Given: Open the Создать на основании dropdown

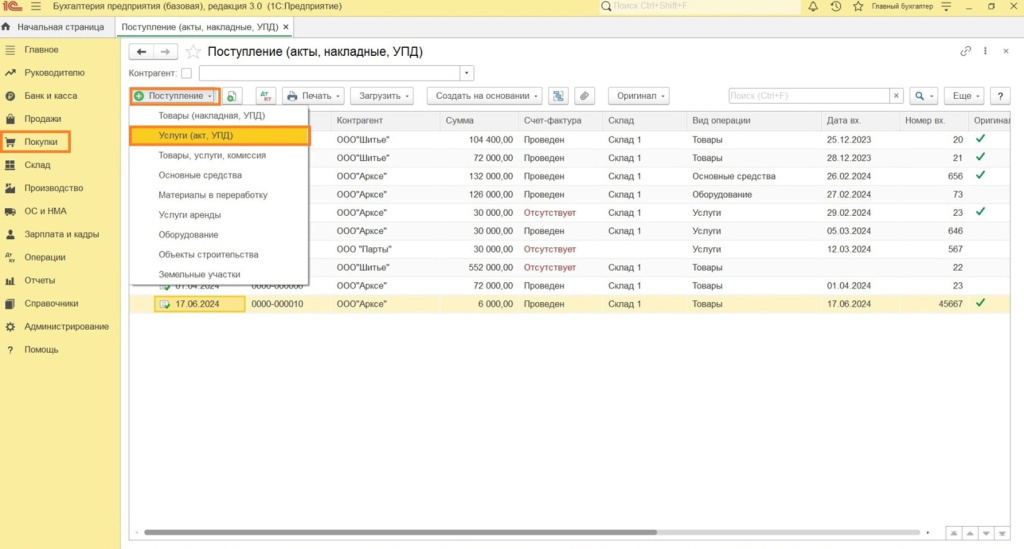Looking at the screenshot, I should click(x=485, y=96).
